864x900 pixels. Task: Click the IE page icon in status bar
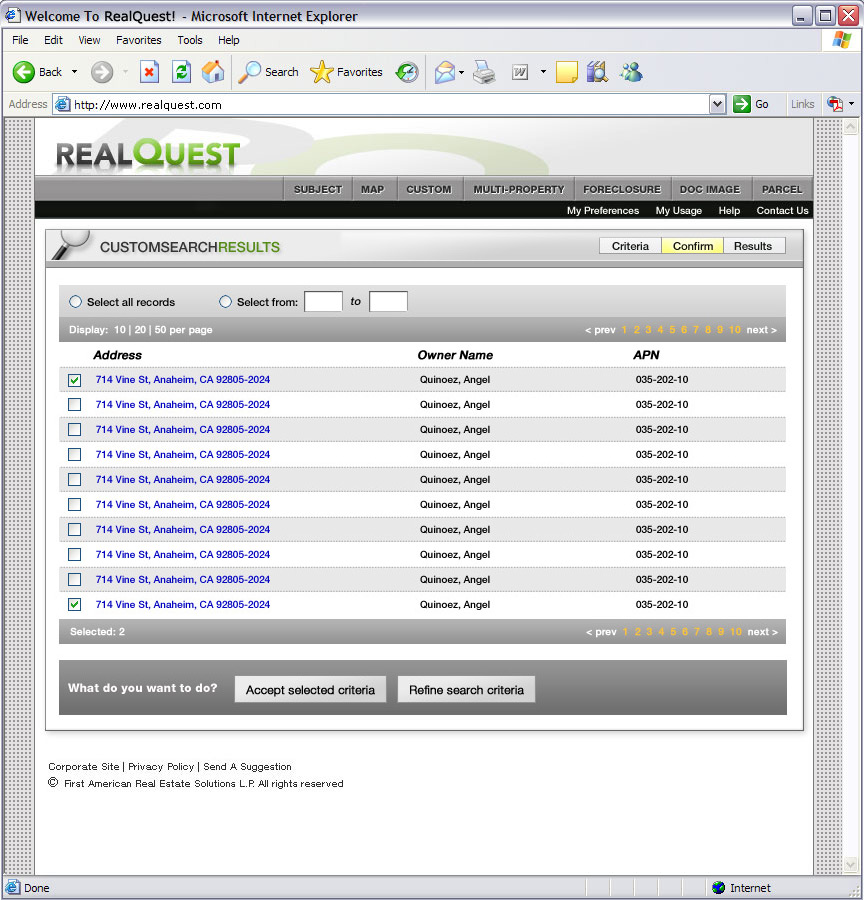click(x=13, y=887)
